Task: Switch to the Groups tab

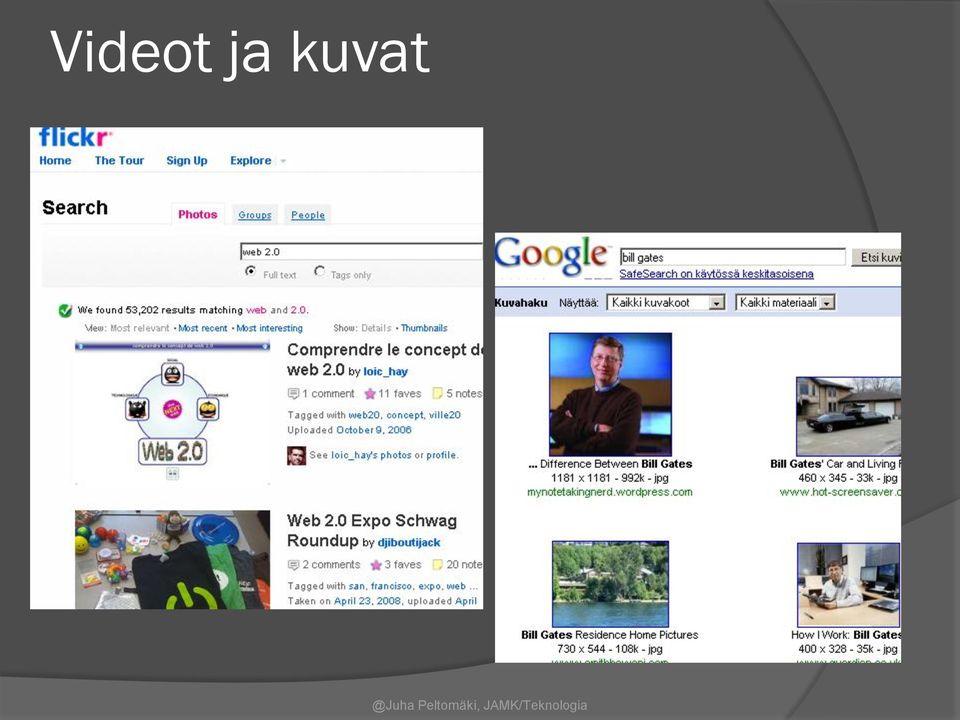Action: pyautogui.click(x=255, y=215)
